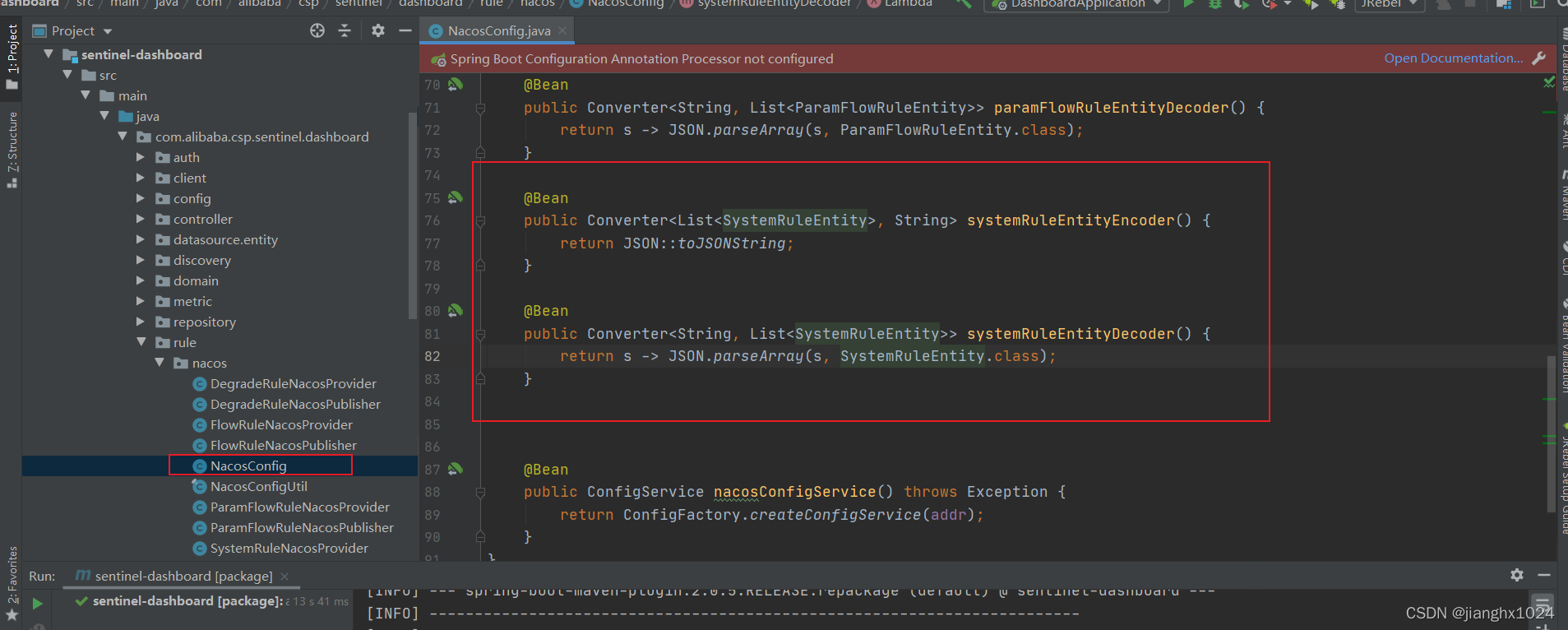Collapse the sentinel-dashboard root node
The image size is (1568, 630).
pos(49,54)
